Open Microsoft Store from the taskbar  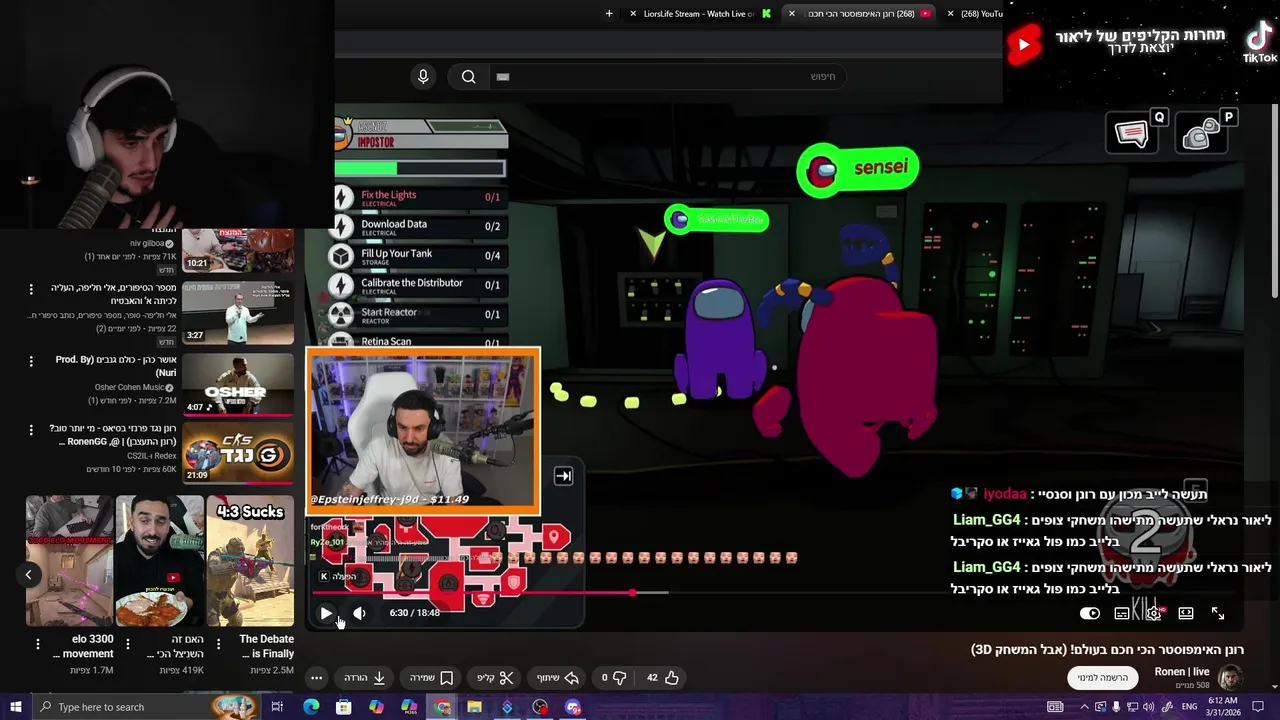343,707
